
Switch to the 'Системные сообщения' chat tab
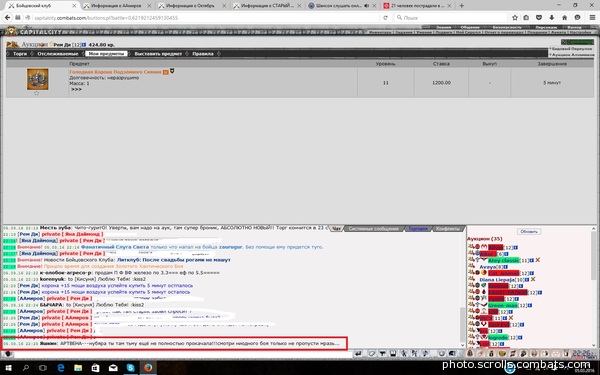tap(373, 228)
